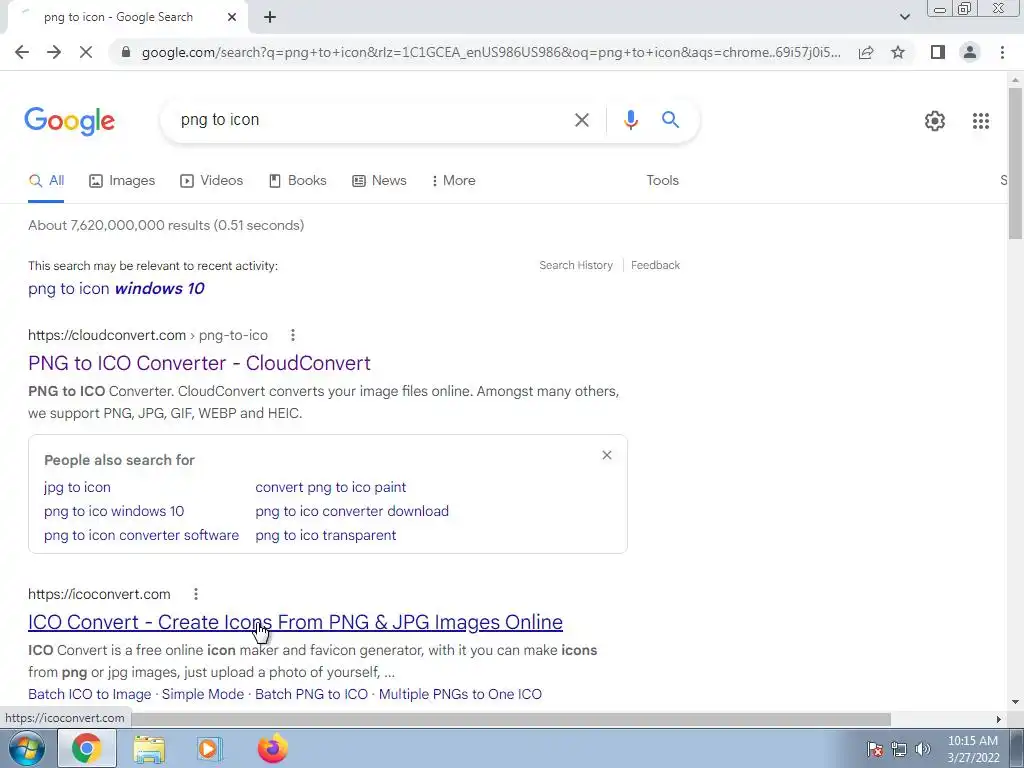Click the 'https://icoconvert.com' result URL
Image resolution: width=1024 pixels, height=768 pixels.
pos(99,594)
